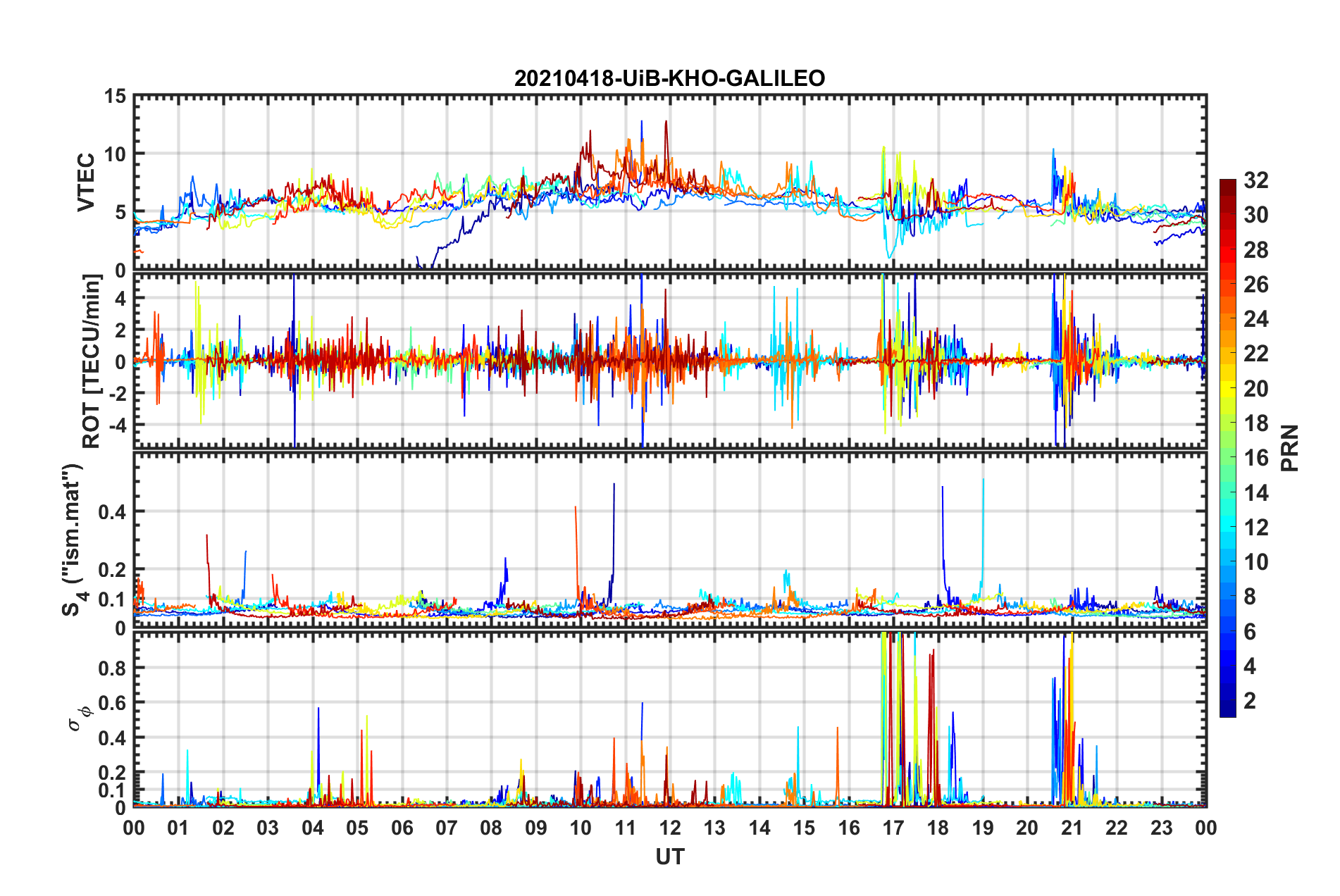Click colorbar tick value 32
Screen dimensions: 1340x896
1255,180
